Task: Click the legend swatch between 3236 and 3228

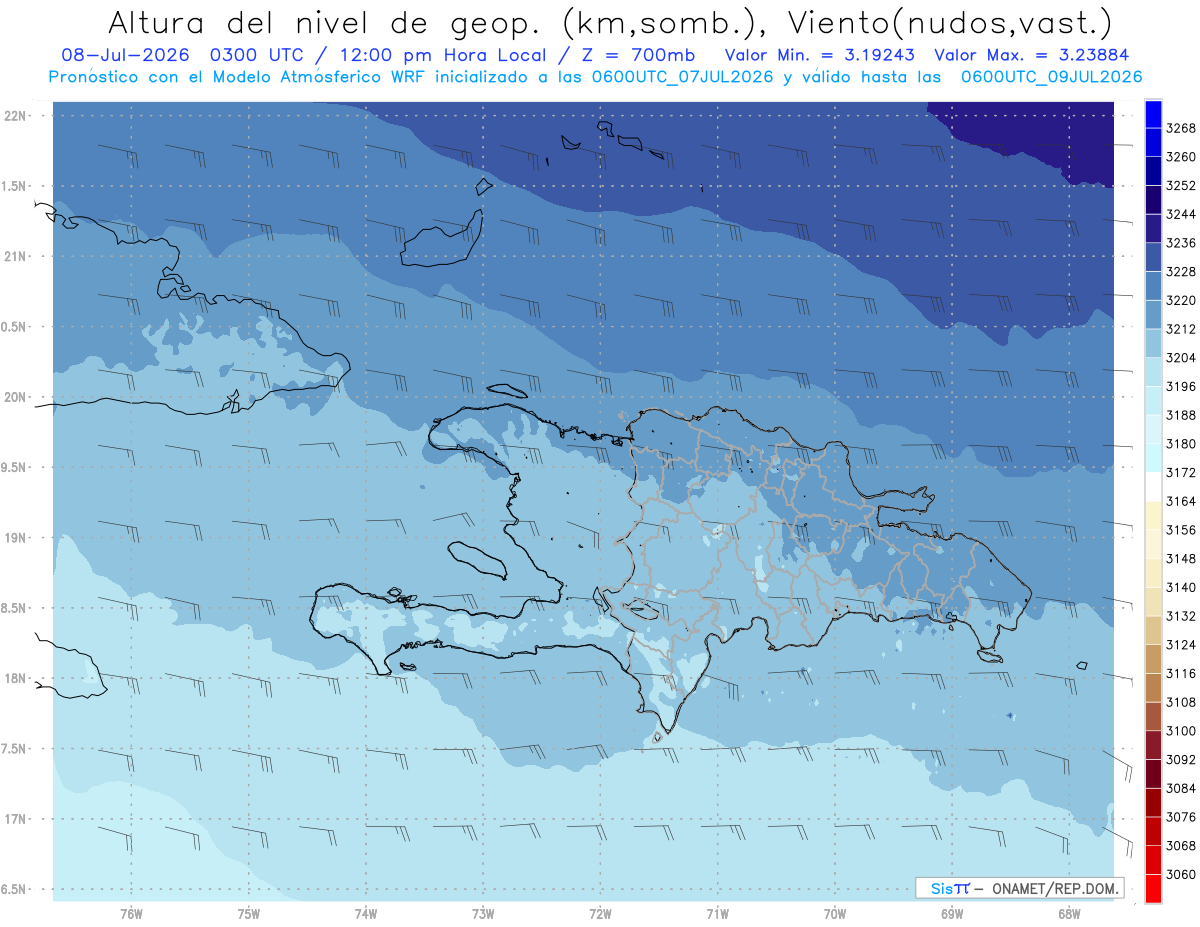Action: [x=1152, y=257]
